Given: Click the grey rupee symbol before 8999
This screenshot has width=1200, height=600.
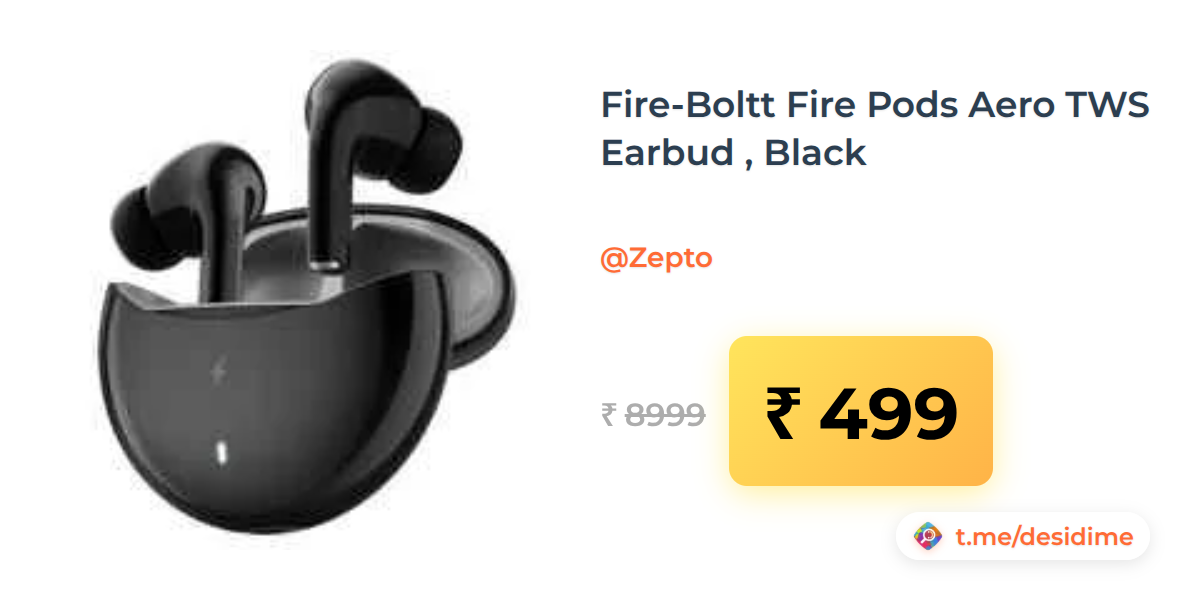Looking at the screenshot, I should pyautogui.click(x=609, y=414).
